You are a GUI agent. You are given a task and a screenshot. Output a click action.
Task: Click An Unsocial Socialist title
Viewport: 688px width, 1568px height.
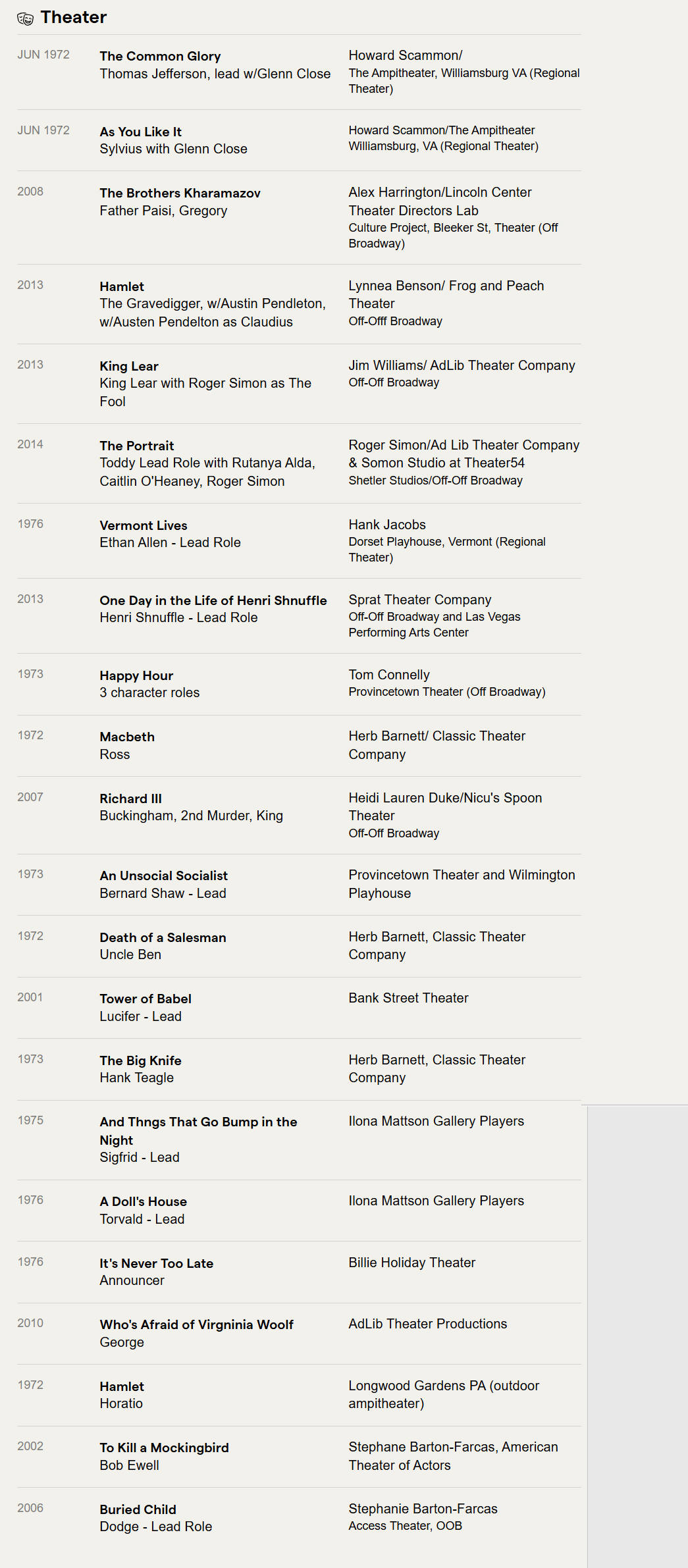[163, 875]
